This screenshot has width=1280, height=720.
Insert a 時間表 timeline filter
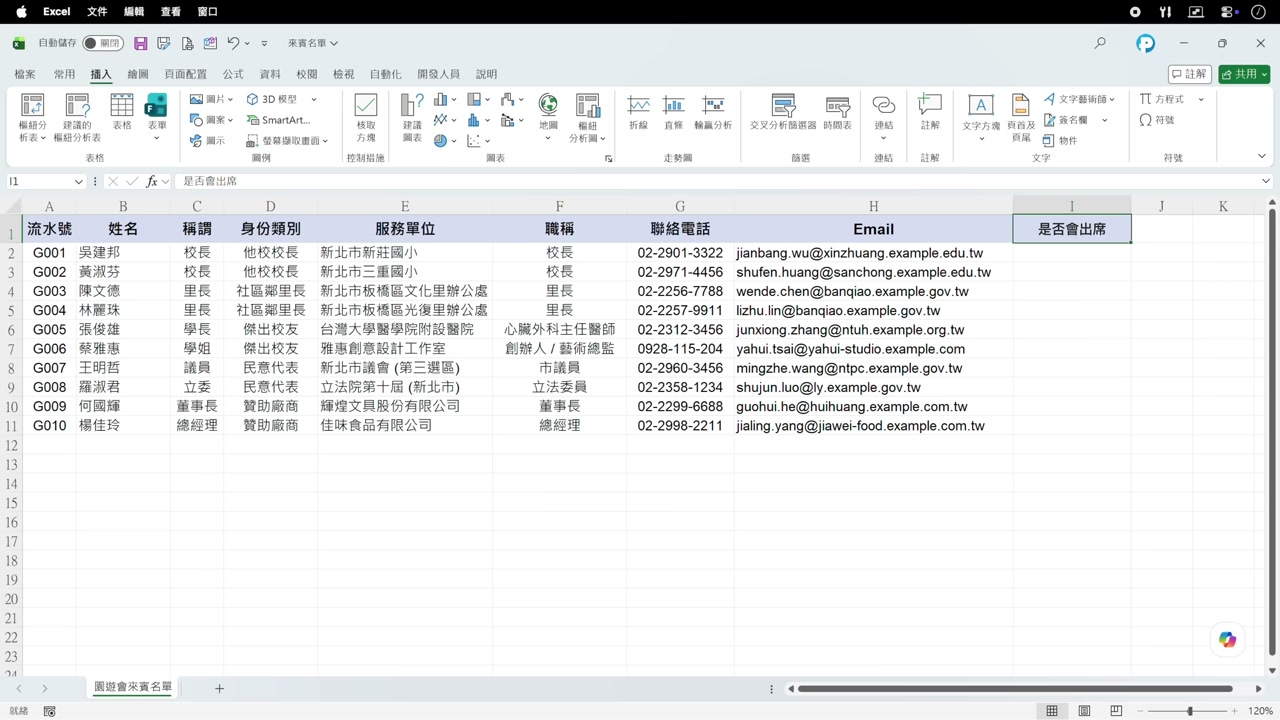point(838,112)
